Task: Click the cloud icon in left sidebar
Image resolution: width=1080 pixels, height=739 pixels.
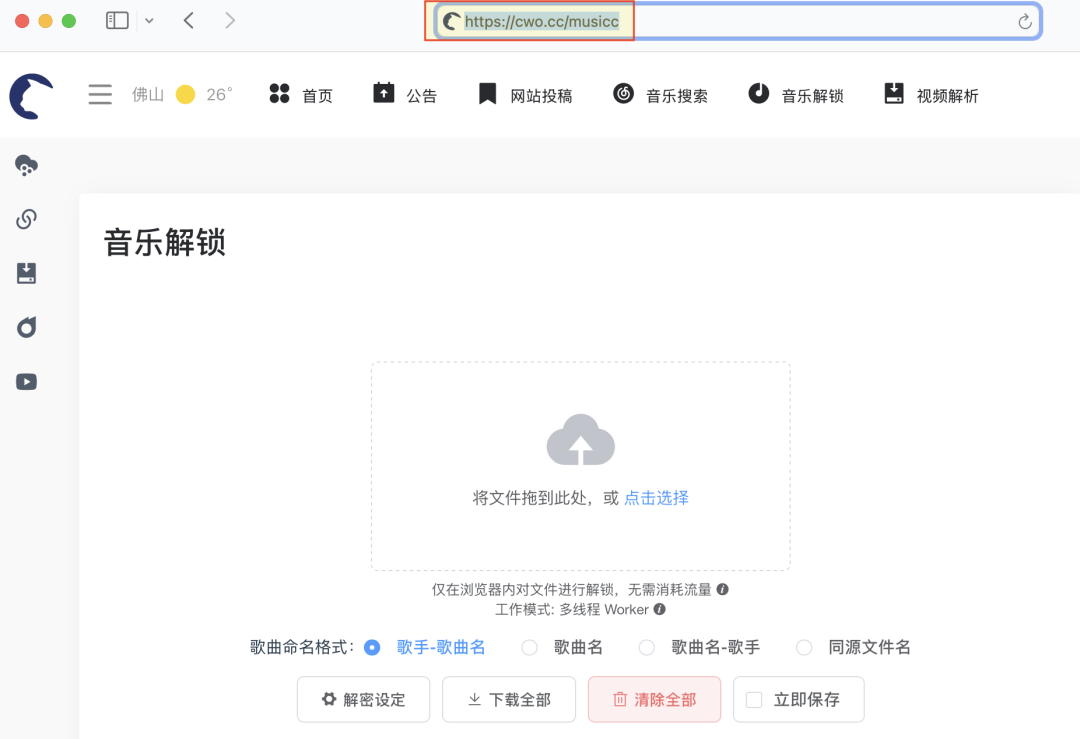Action: click(x=27, y=166)
